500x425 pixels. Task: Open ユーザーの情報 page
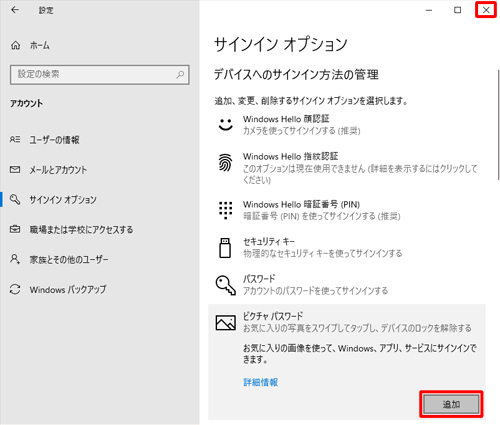click(x=54, y=140)
